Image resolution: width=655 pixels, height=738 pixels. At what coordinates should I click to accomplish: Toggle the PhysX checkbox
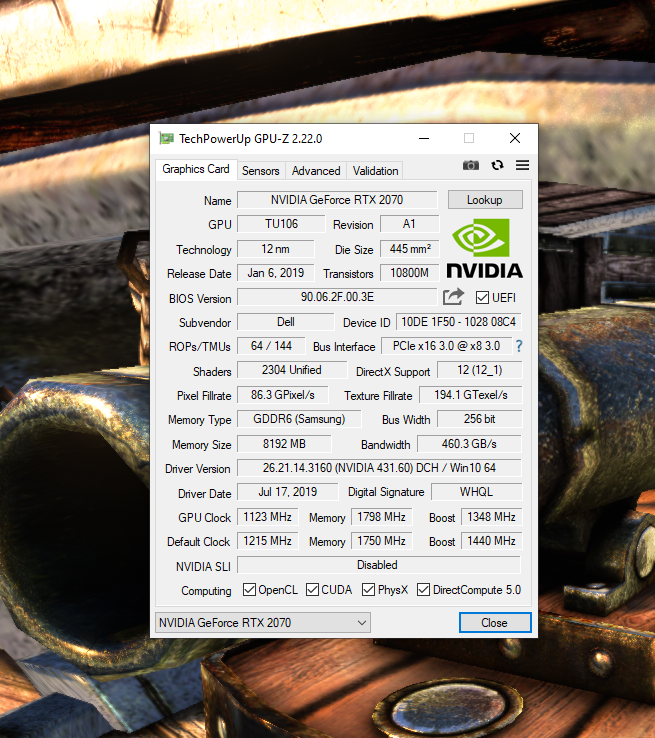pyautogui.click(x=369, y=590)
